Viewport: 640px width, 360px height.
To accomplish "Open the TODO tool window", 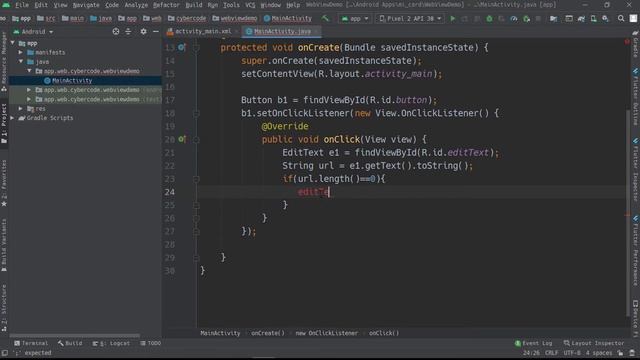I will tap(151, 343).
